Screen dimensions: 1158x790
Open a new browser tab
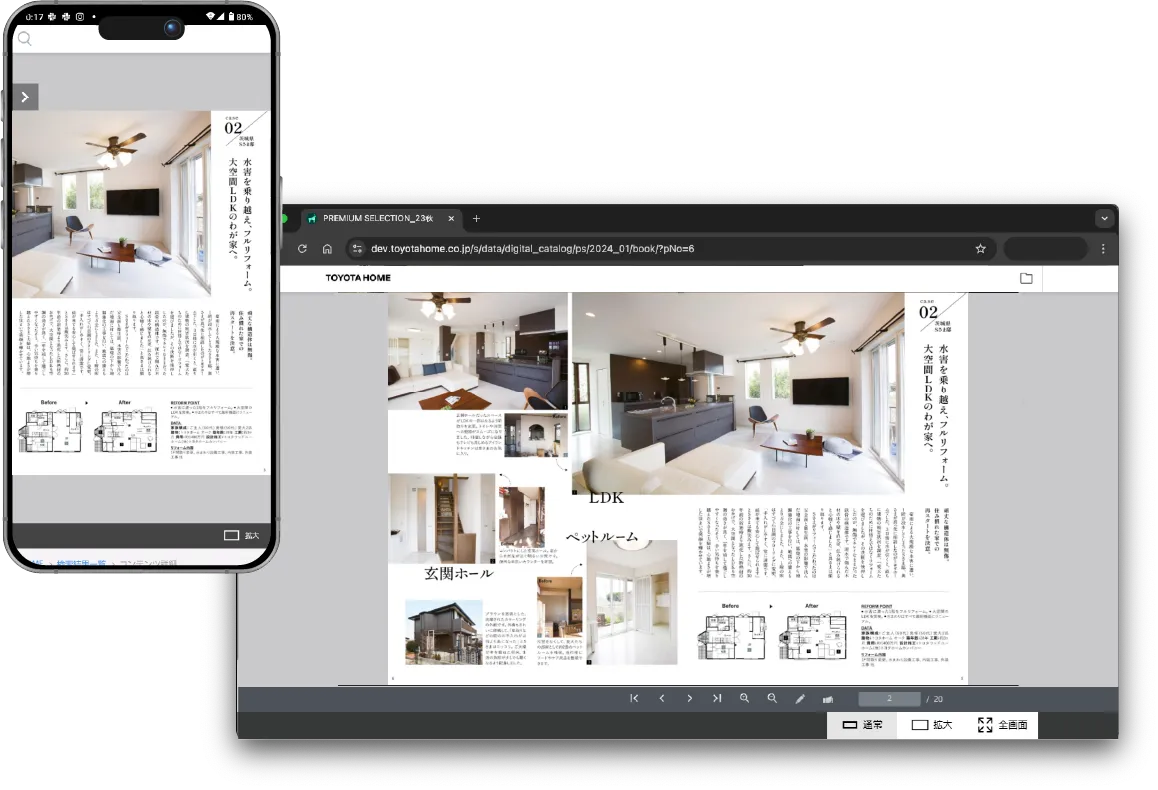pyautogui.click(x=477, y=218)
